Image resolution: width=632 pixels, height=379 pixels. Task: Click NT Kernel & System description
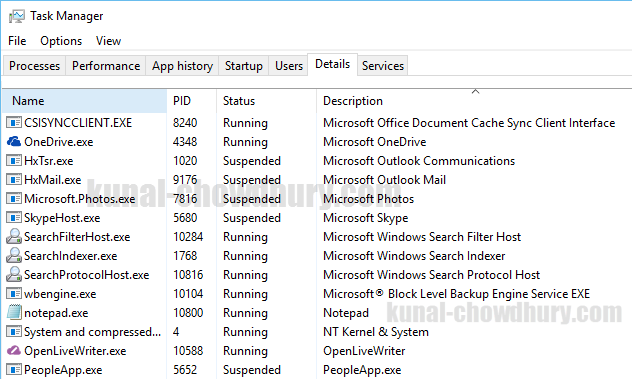(x=376, y=332)
